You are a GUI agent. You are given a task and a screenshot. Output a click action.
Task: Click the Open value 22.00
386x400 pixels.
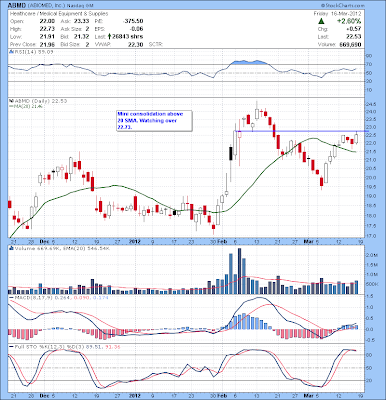(48, 21)
